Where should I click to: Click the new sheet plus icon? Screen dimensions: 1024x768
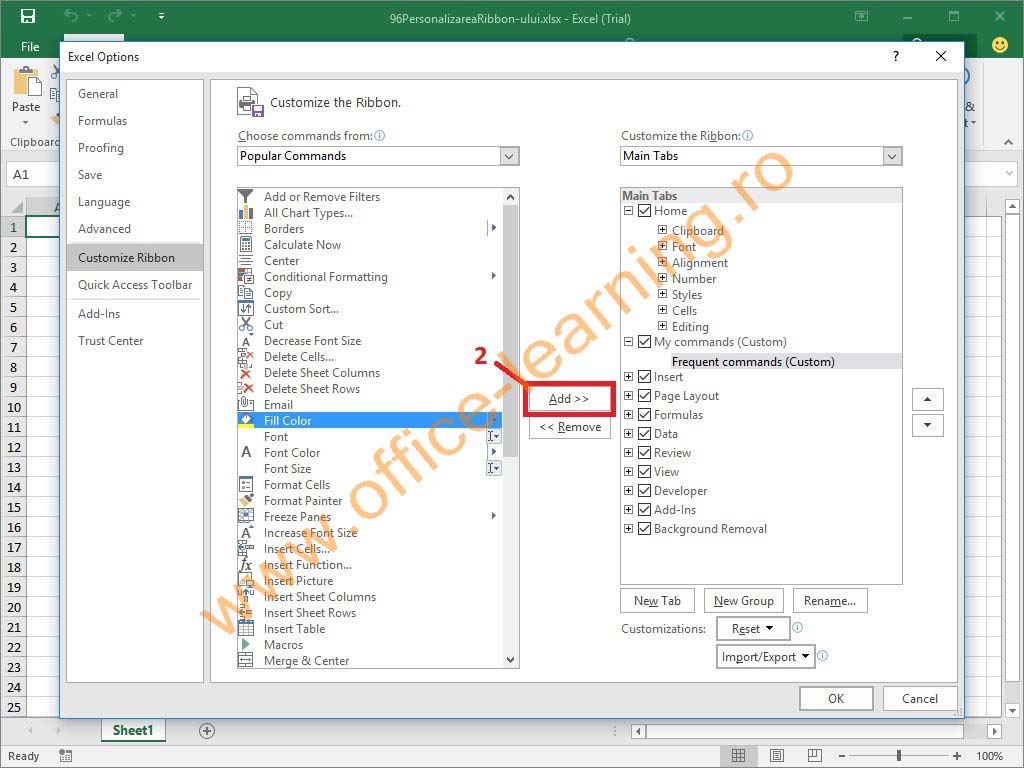(x=207, y=731)
